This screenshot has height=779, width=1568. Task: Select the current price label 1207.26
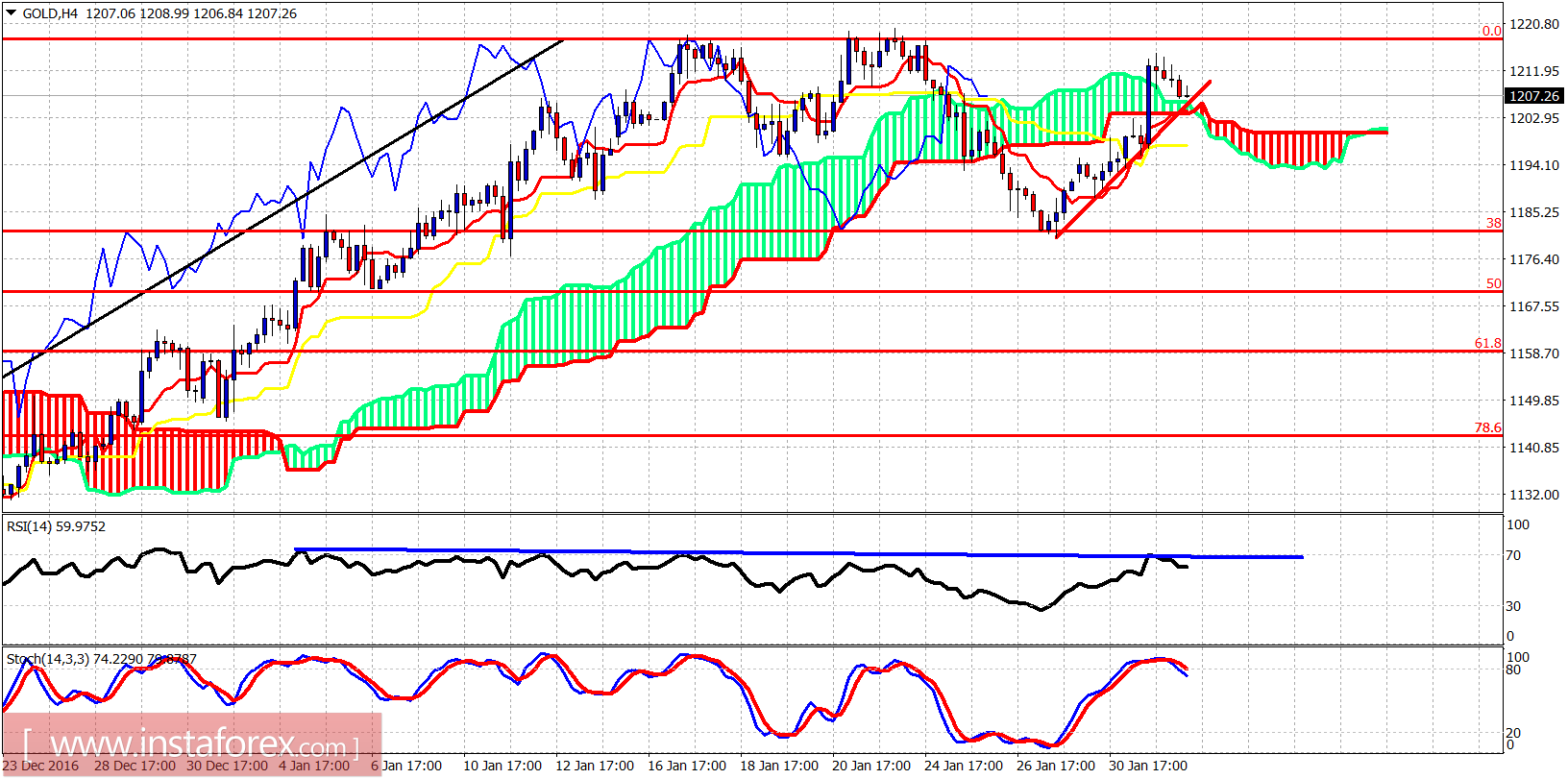click(x=1533, y=96)
